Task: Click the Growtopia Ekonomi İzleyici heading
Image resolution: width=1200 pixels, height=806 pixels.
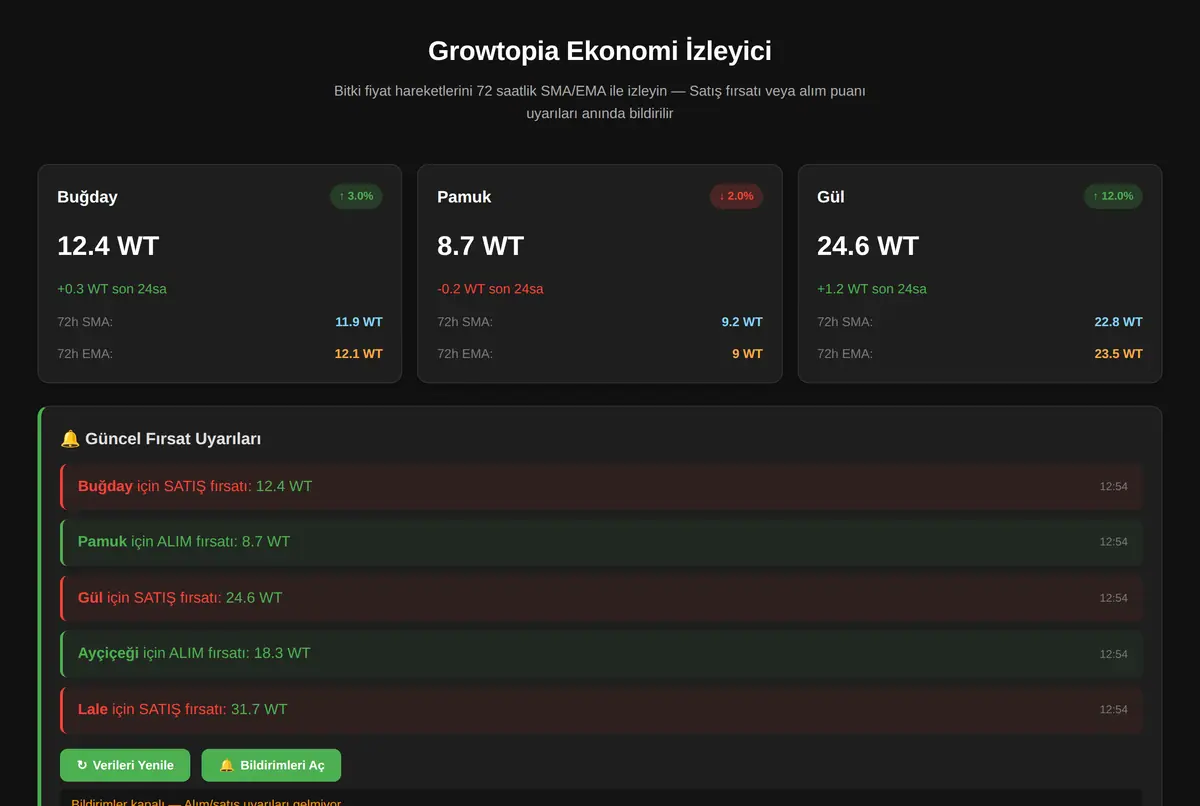Action: (600, 51)
